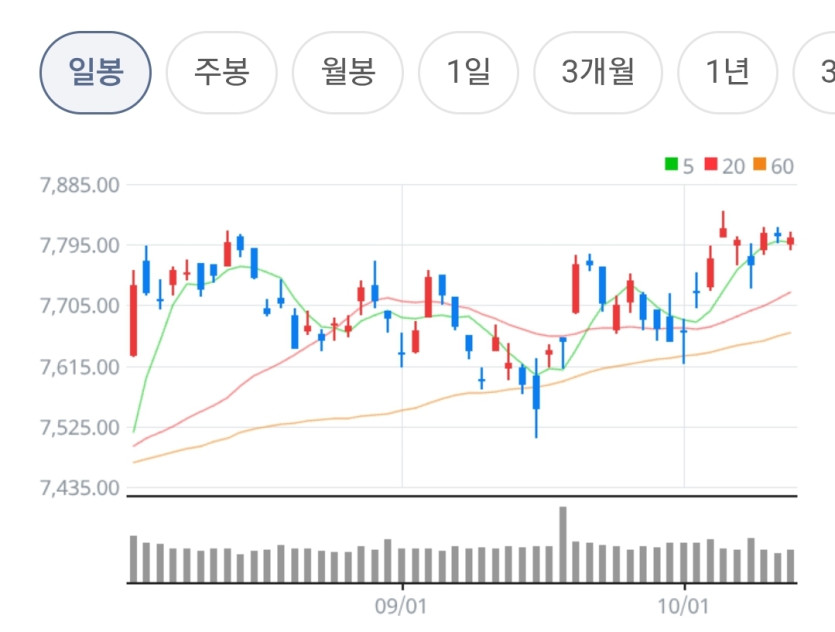This screenshot has width=835, height=632.
Task: Select the 1일 one-day range button
Action: (469, 72)
